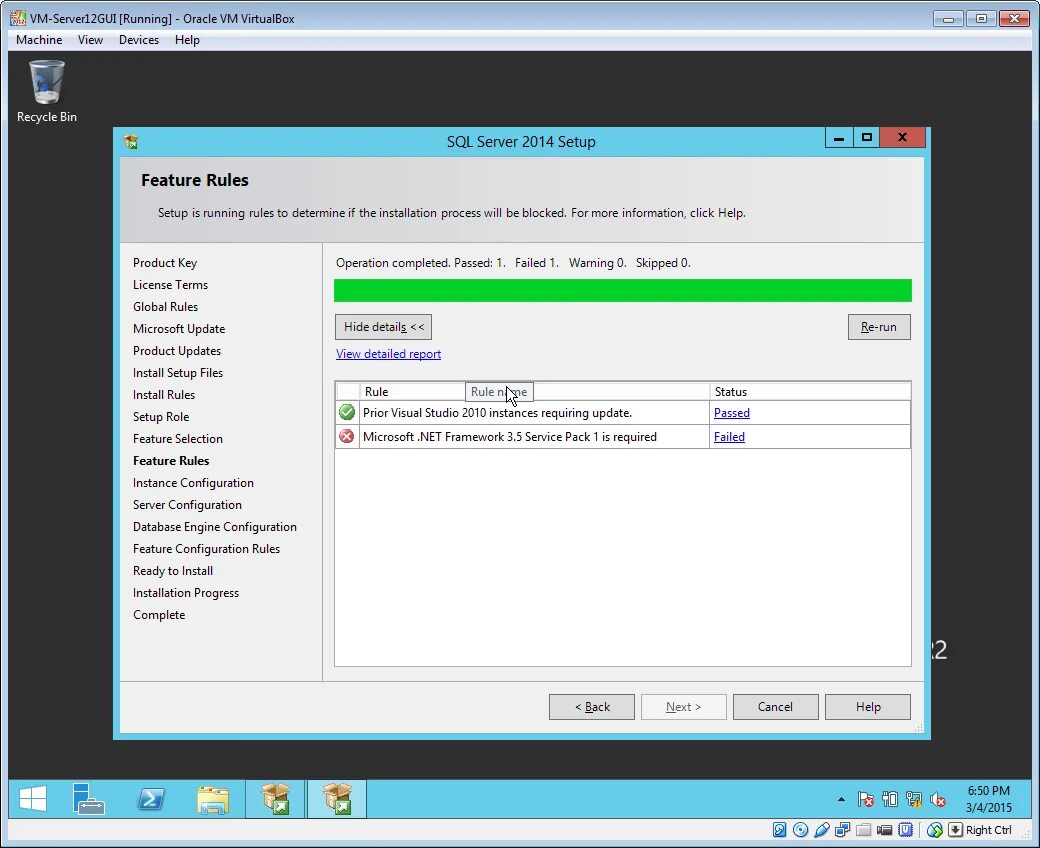
Task: Click VirtualBox window title icon
Action: [x=18, y=18]
